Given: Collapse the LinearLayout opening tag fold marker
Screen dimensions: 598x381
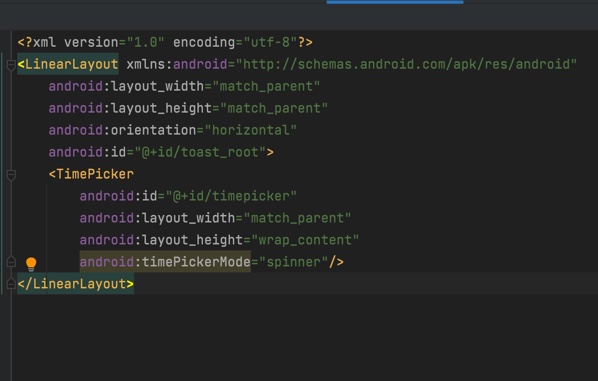Looking at the screenshot, I should point(11,65).
